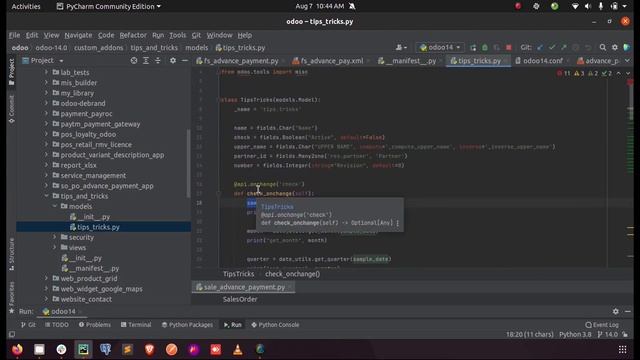Open the Navigate menu

[78, 35]
